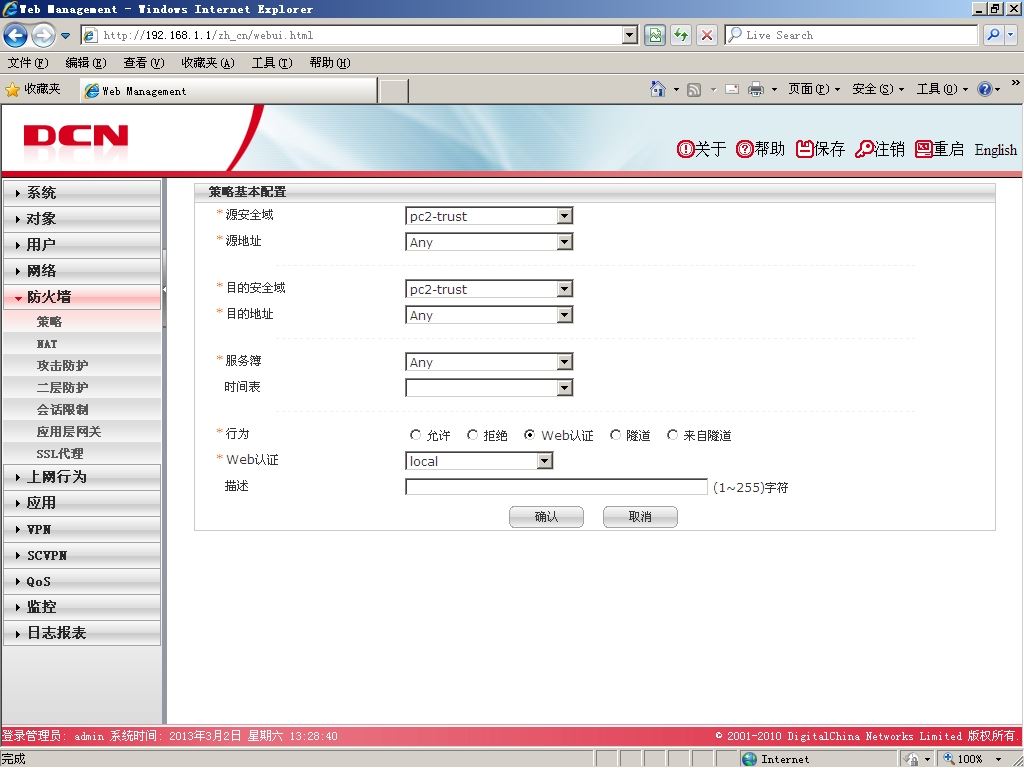Open 帮助 (Help) in DCN header
The height and width of the screenshot is (768, 1024).
click(760, 149)
